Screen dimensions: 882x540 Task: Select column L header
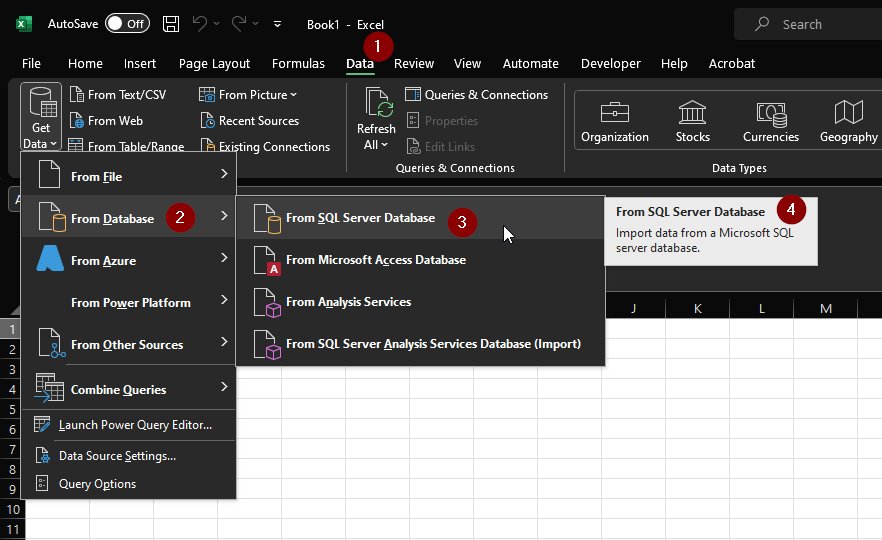pyautogui.click(x=762, y=308)
